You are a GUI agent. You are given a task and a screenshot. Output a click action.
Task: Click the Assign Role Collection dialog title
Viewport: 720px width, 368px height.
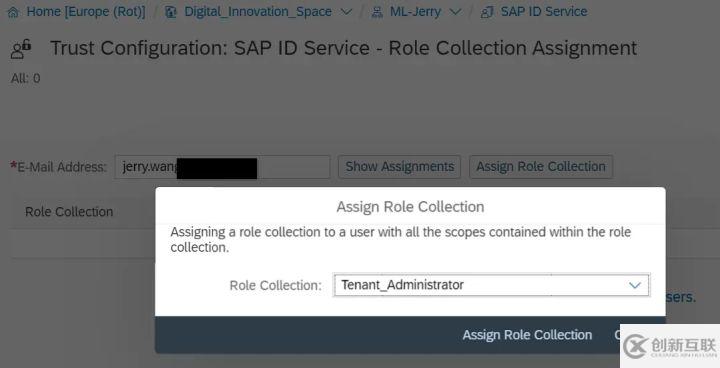pyautogui.click(x=411, y=207)
